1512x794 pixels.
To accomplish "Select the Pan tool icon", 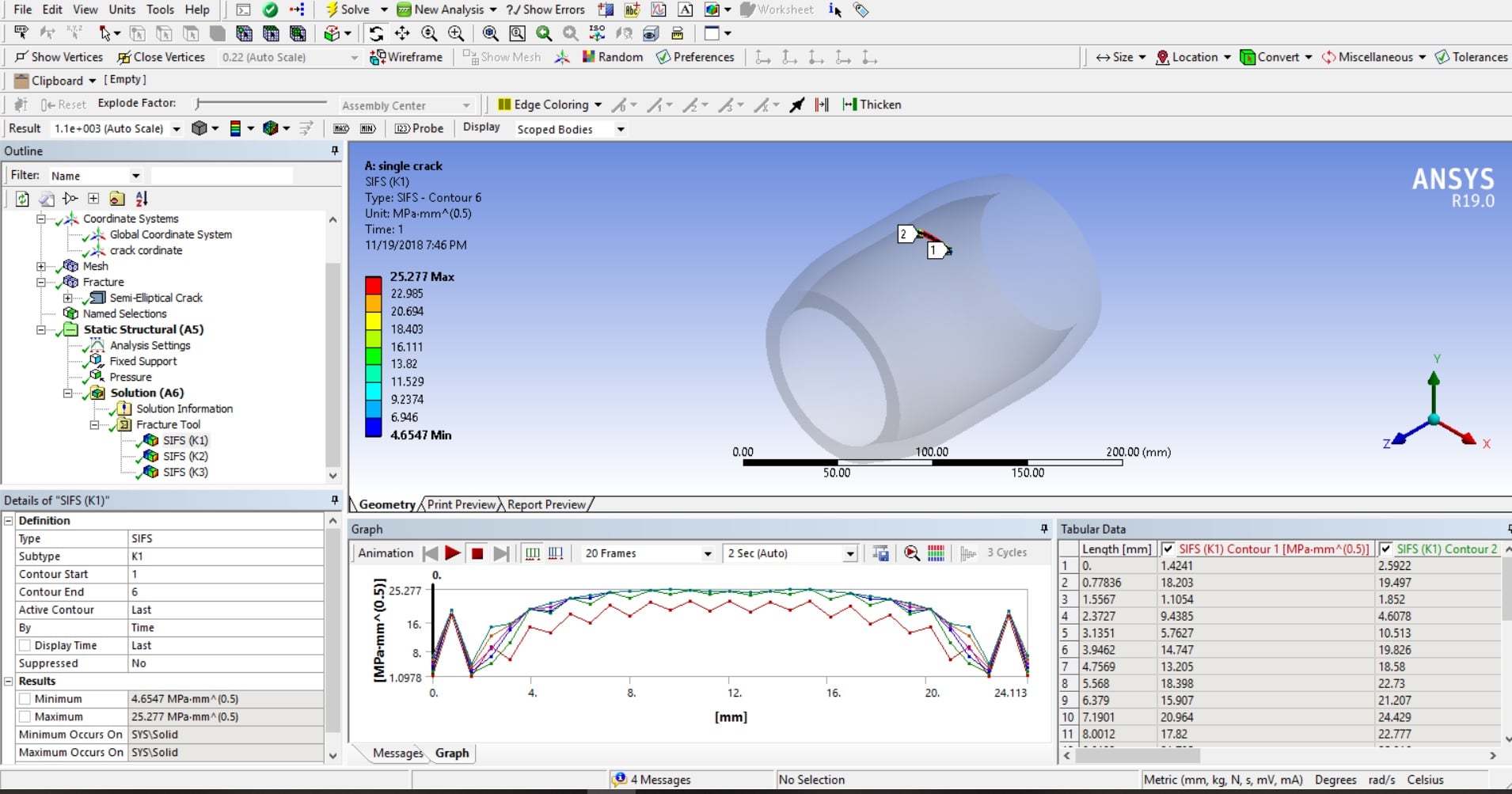I will [402, 33].
